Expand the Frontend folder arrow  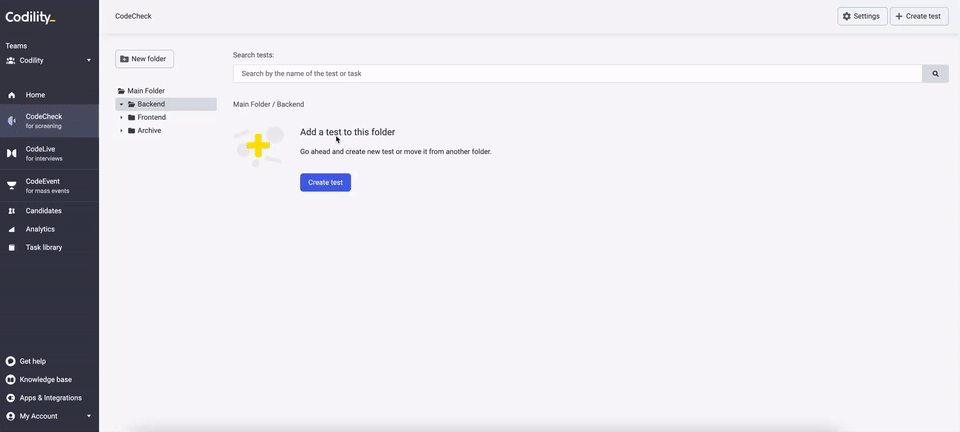pyautogui.click(x=121, y=117)
